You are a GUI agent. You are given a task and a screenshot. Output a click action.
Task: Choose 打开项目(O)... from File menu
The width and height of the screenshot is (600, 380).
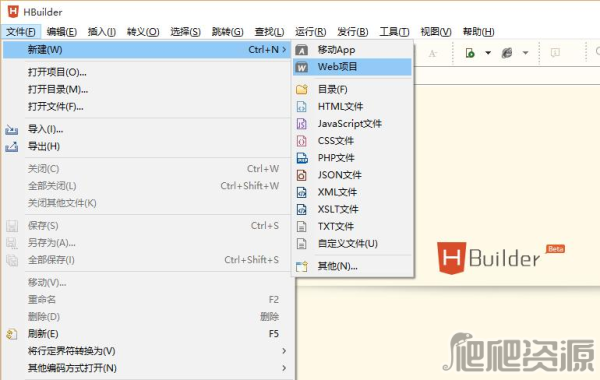(x=147, y=72)
